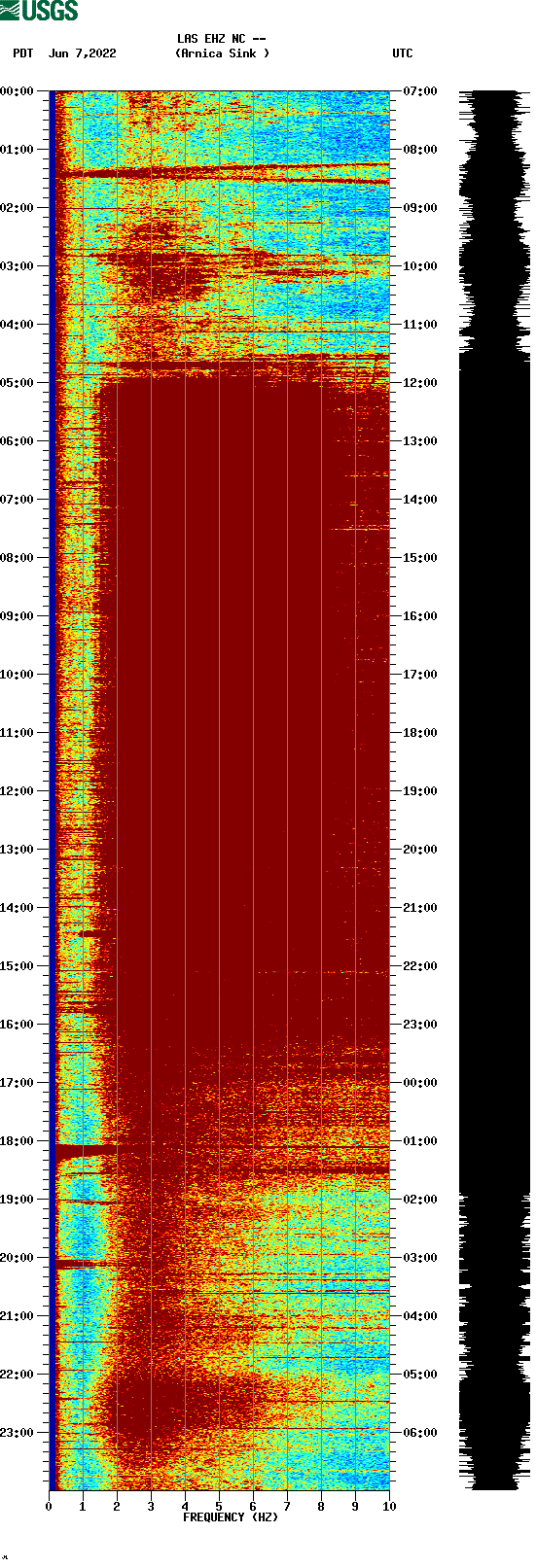Click the frequency axis tick '10'
Image resolution: width=537 pixels, height=1568 pixels.
pyautogui.click(x=389, y=1507)
